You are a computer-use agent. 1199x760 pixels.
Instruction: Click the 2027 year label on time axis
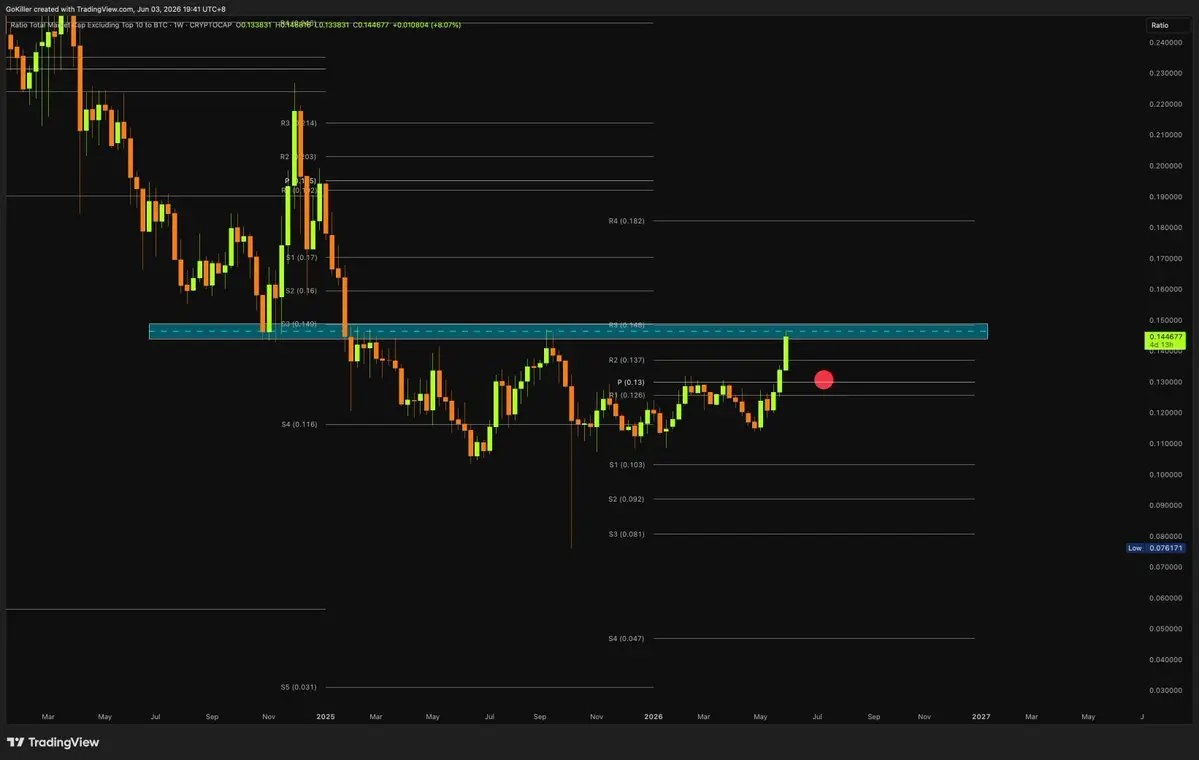point(981,717)
